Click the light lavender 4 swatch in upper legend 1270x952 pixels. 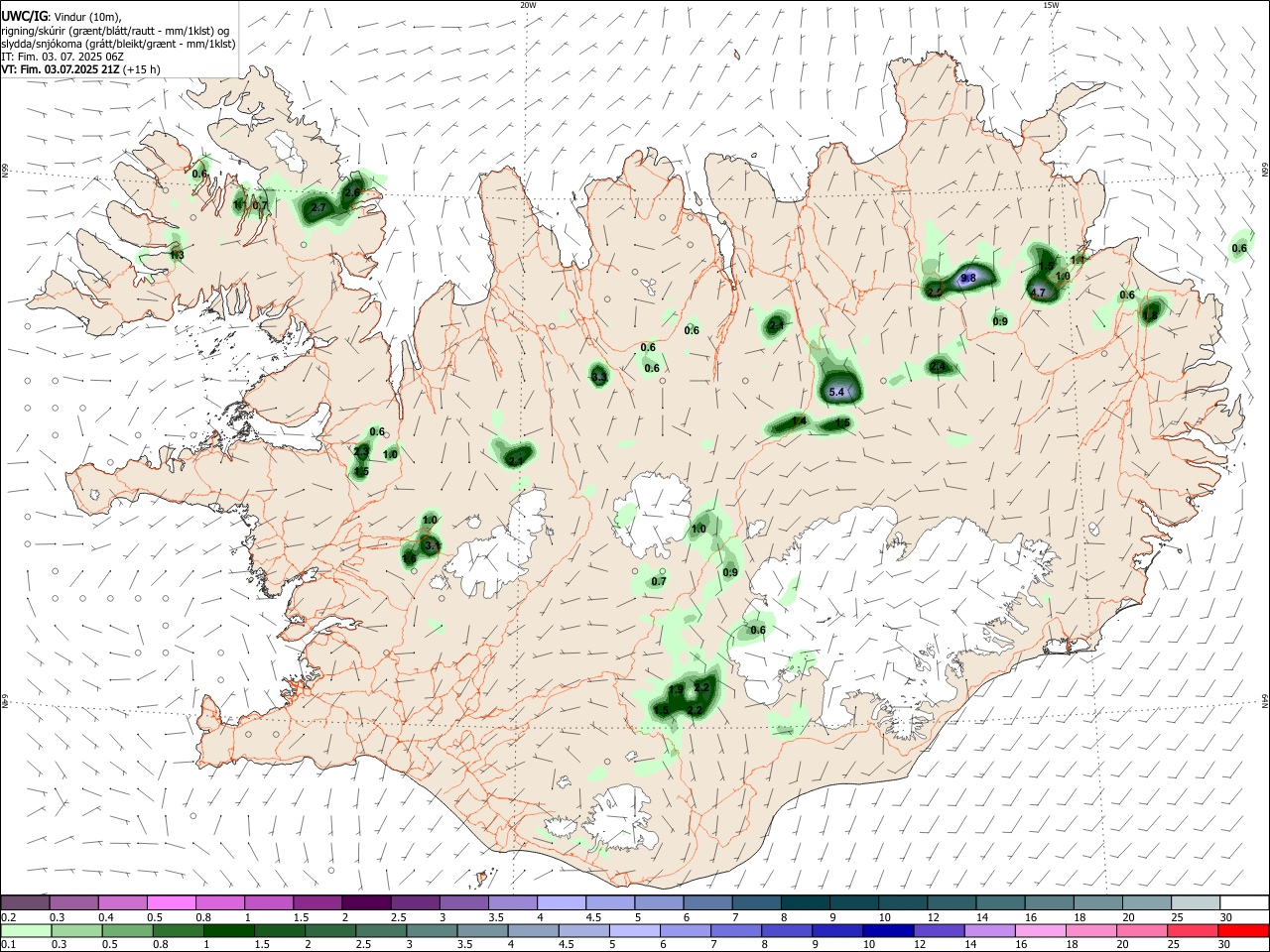[560, 903]
